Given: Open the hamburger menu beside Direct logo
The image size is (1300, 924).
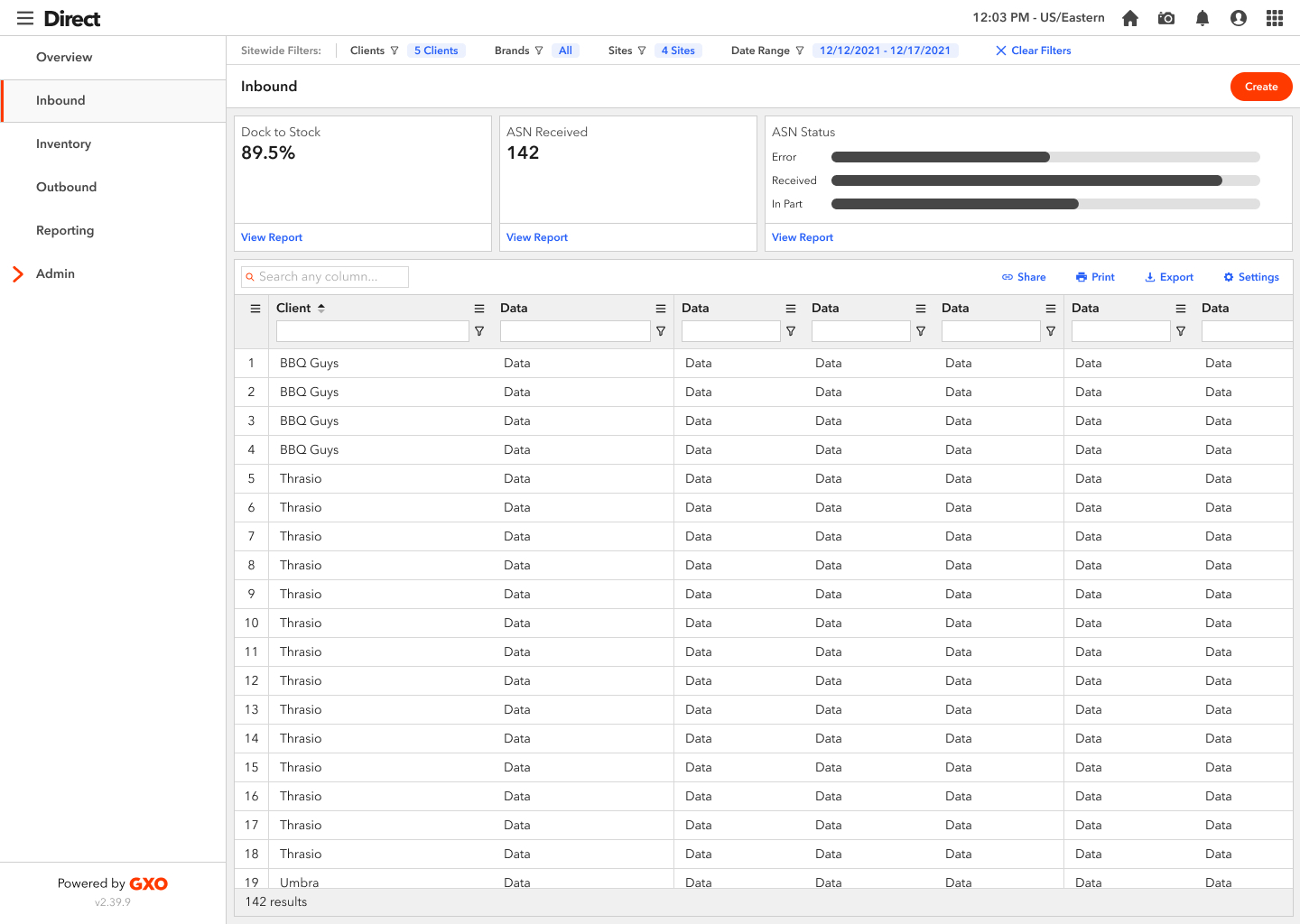Looking at the screenshot, I should point(25,19).
